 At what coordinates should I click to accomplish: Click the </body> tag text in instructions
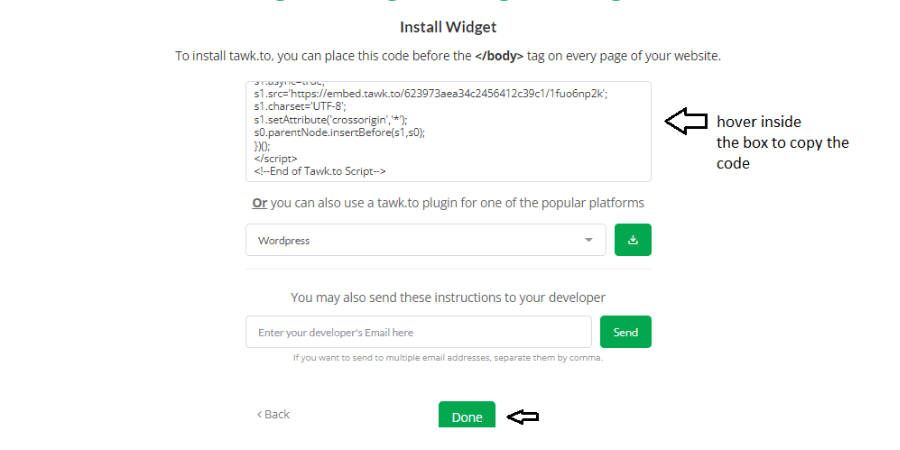pos(499,56)
